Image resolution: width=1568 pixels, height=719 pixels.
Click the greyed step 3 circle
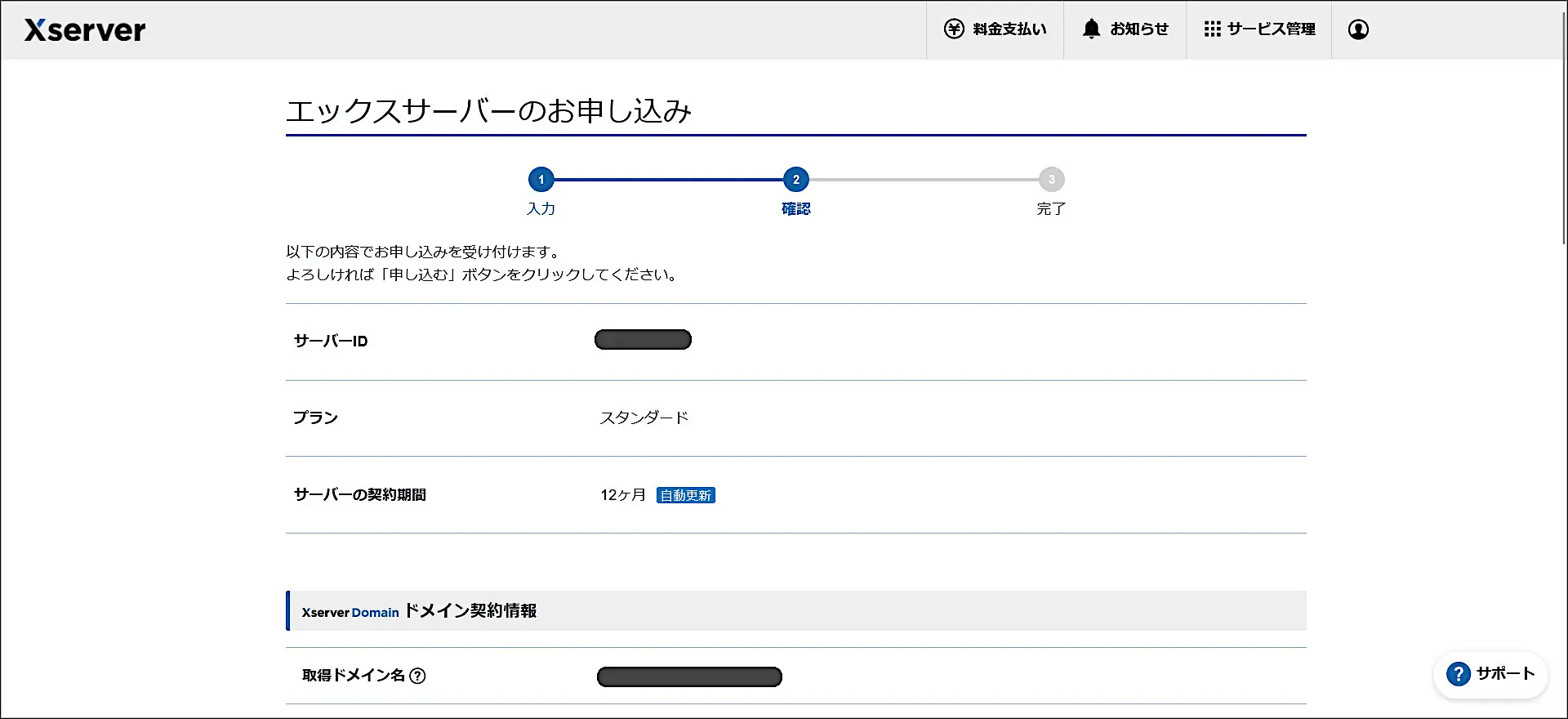[x=1051, y=180]
